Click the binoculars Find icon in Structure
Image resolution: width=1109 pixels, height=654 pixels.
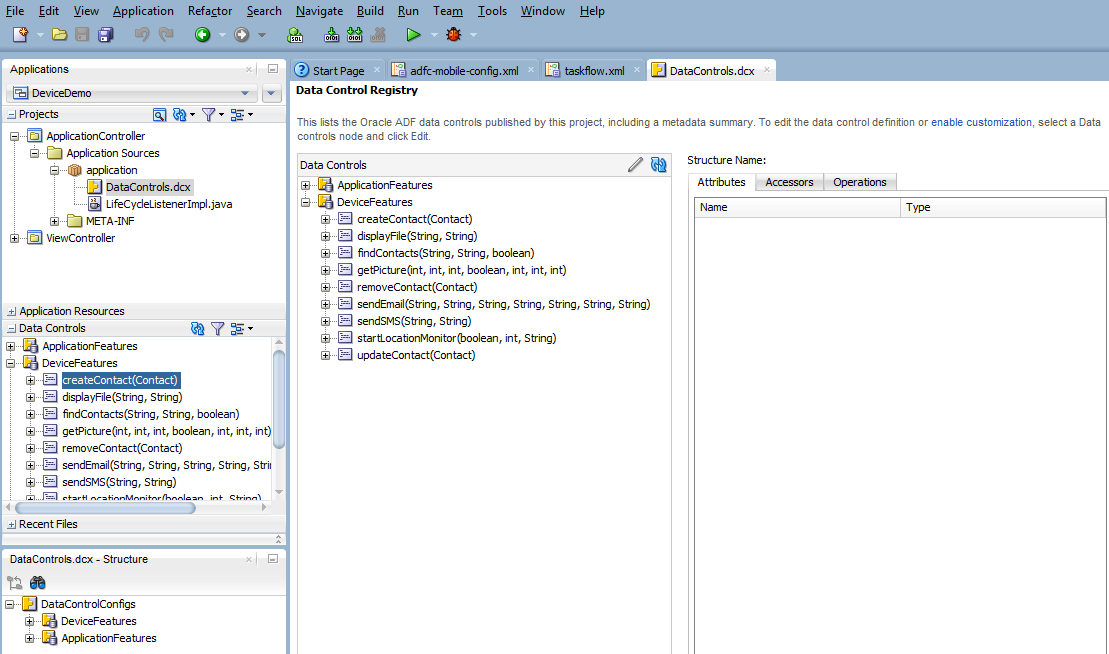[x=37, y=583]
